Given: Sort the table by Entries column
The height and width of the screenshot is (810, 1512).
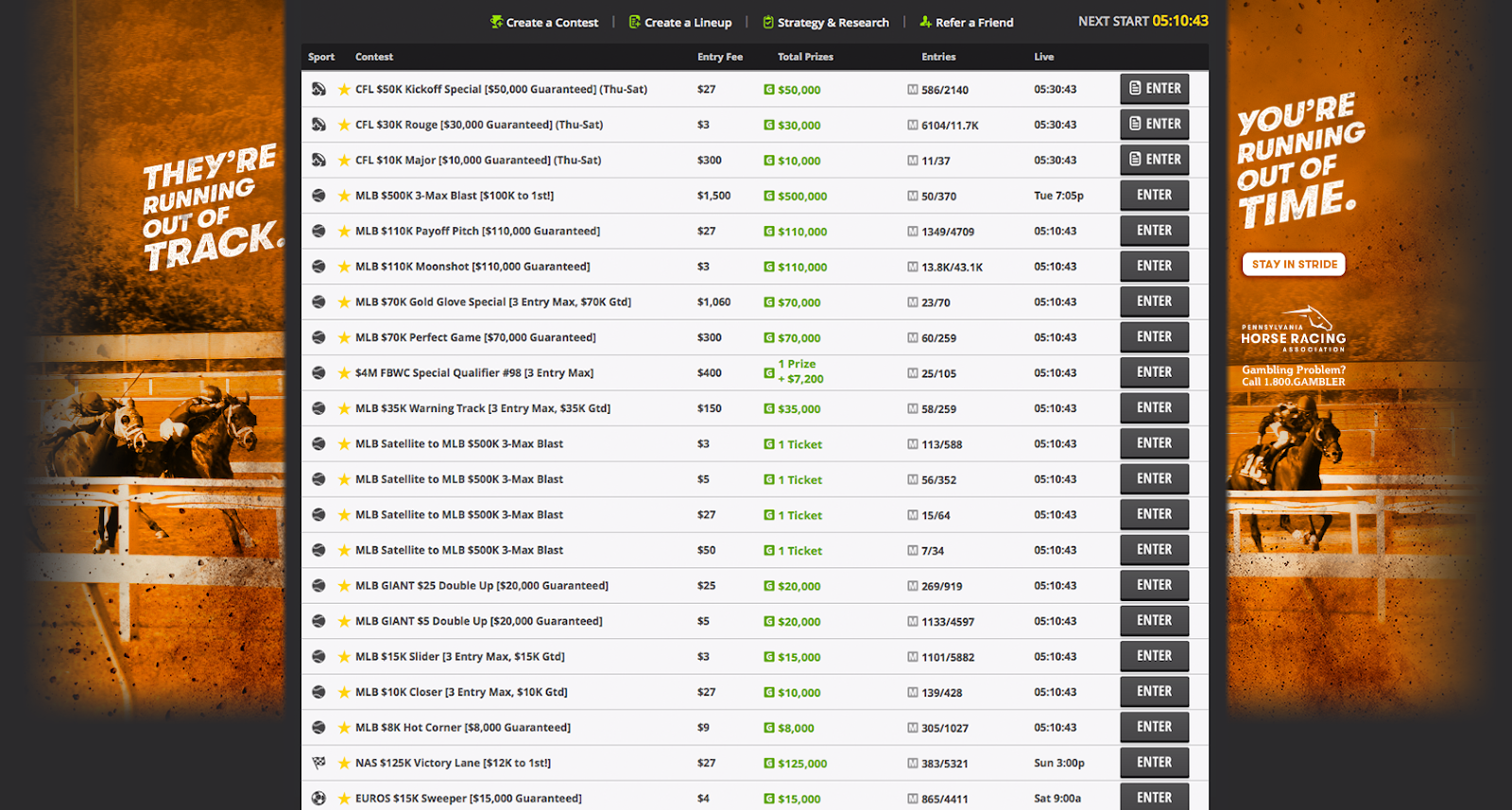Looking at the screenshot, I should (938, 57).
